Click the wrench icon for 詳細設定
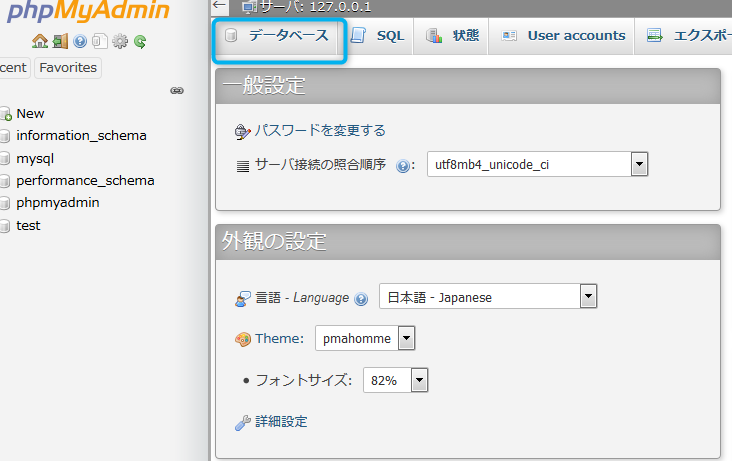The height and width of the screenshot is (461, 732). 243,423
